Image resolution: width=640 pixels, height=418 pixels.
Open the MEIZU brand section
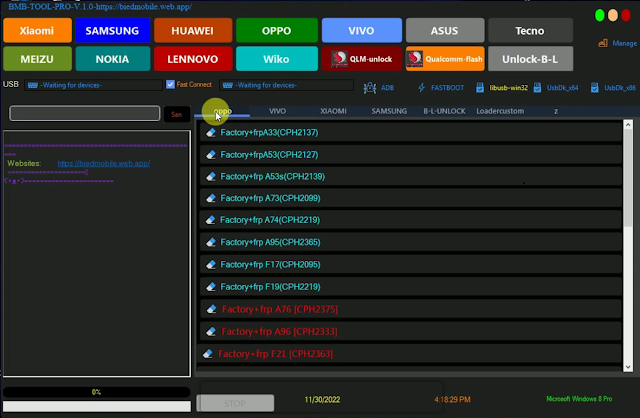37,59
